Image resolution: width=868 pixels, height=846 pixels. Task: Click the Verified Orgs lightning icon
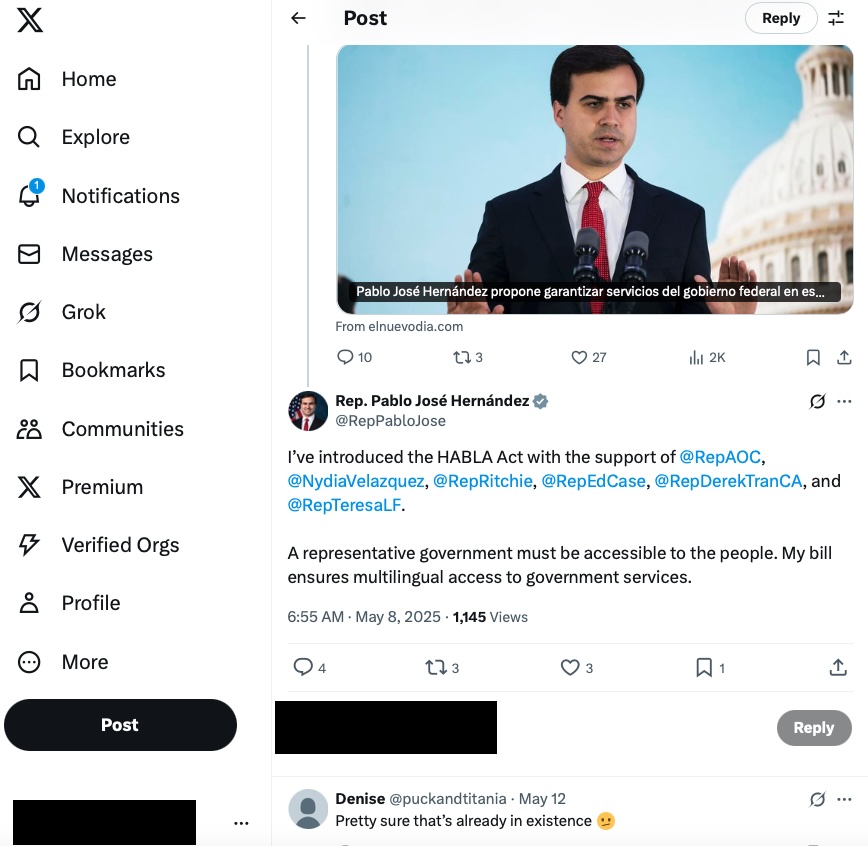click(29, 545)
